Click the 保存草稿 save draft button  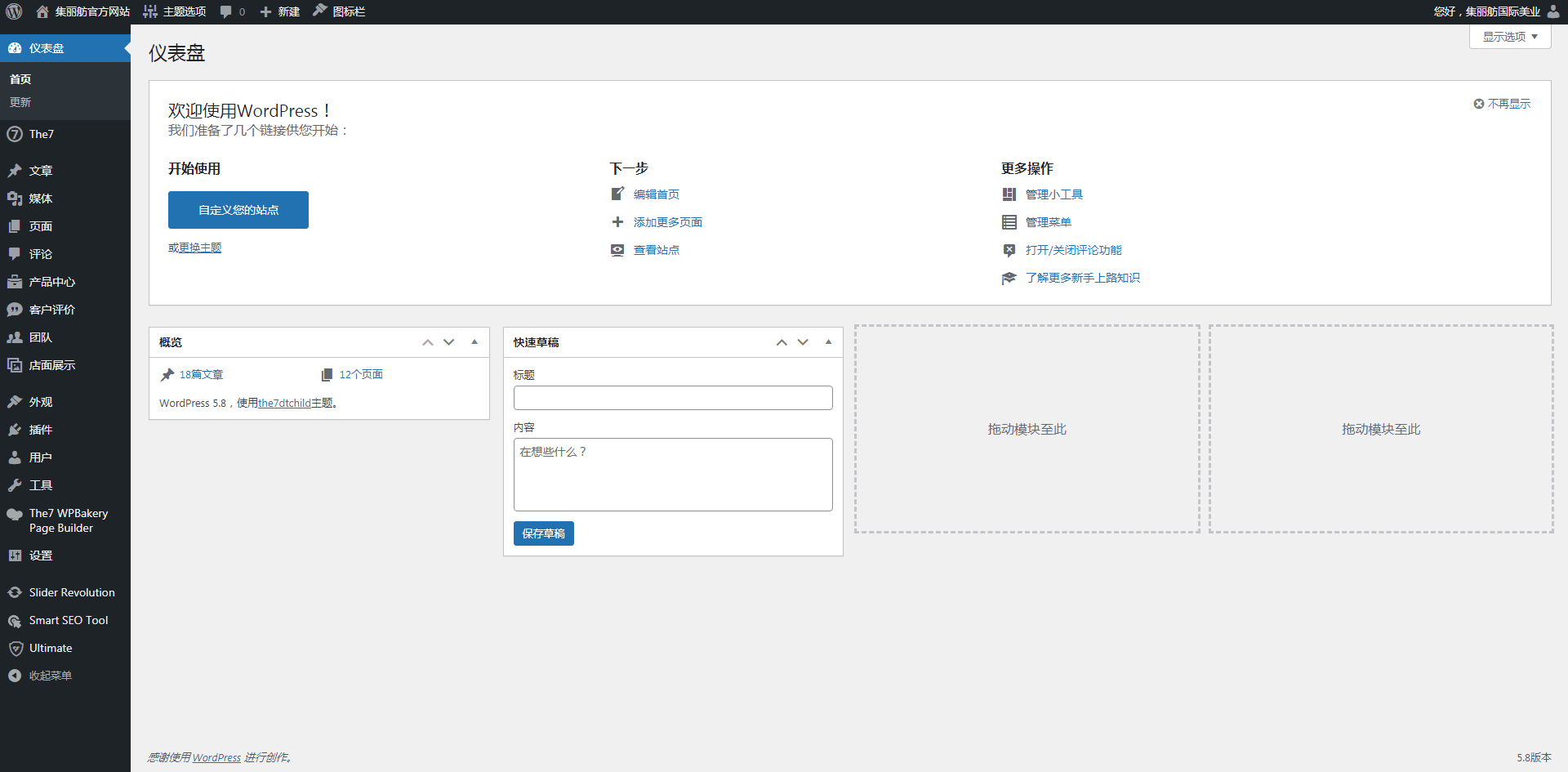pos(543,533)
